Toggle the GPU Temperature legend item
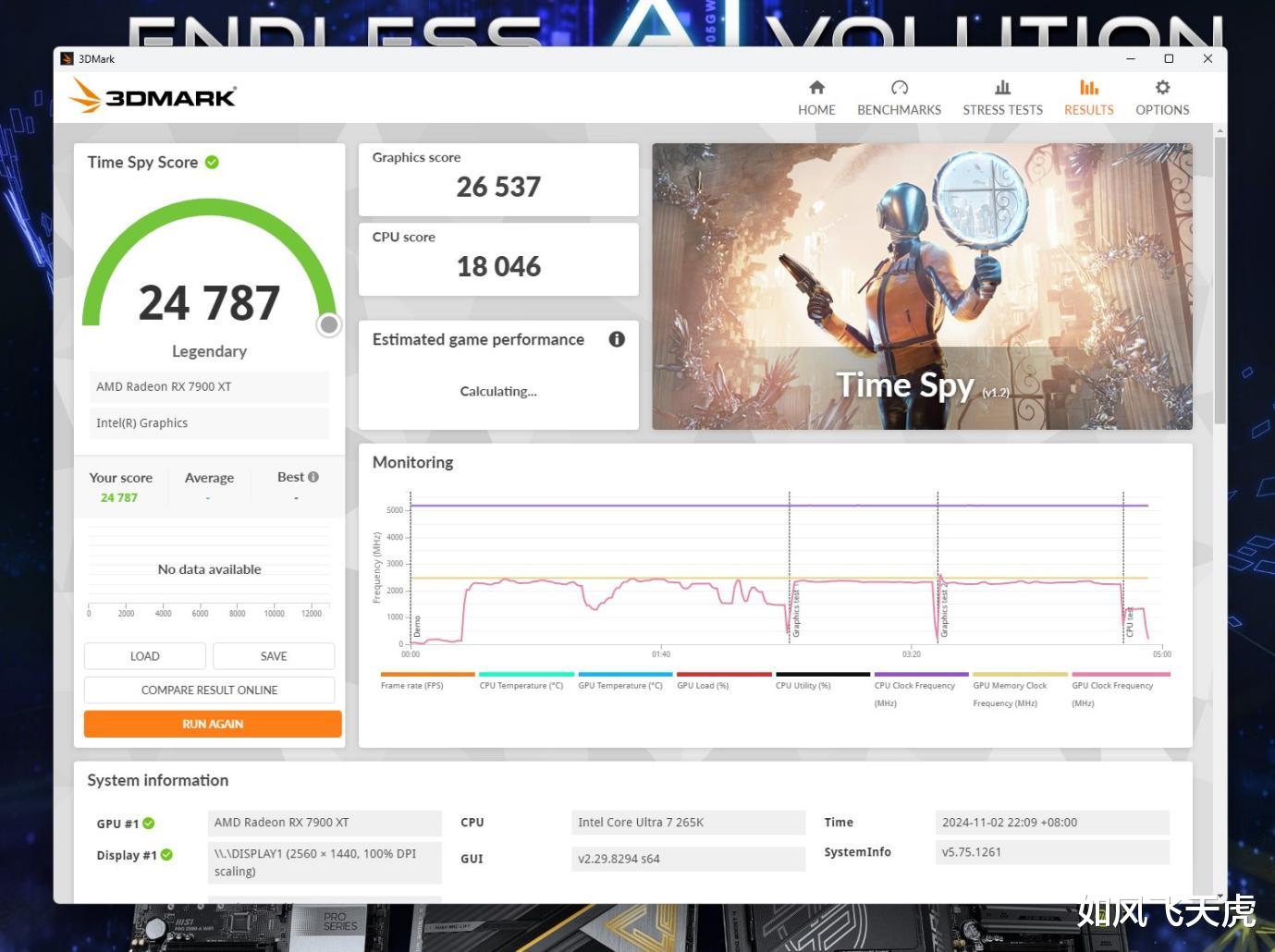This screenshot has width=1275, height=952. (x=624, y=681)
